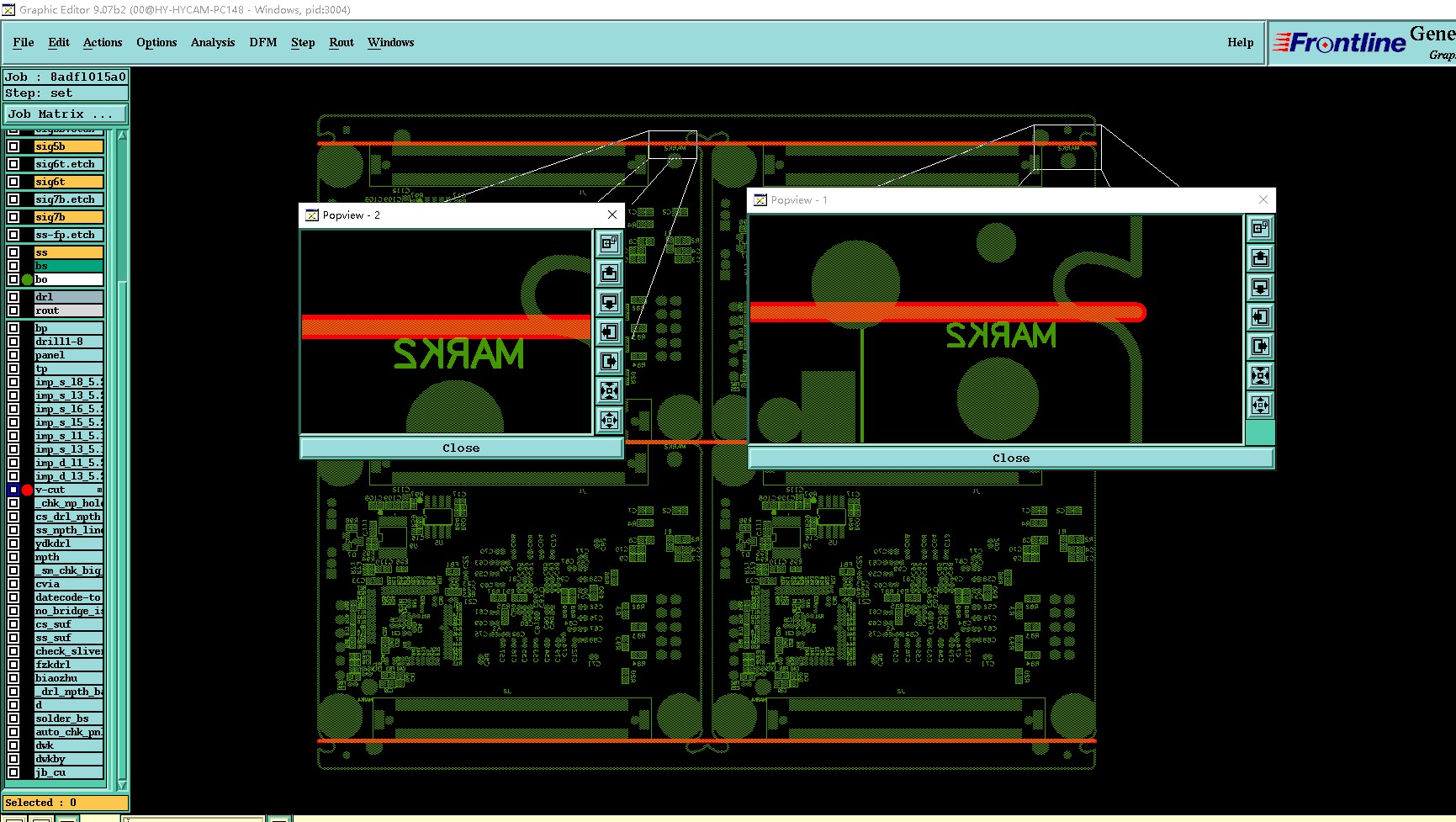Select the ydkdrl layer name
Viewport: 1456px width, 822px height.
coord(68,544)
